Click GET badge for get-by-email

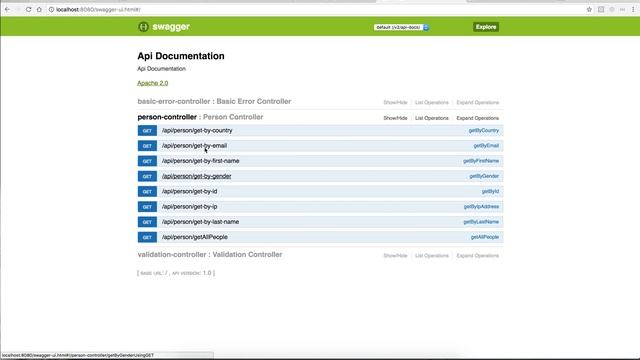[147, 146]
